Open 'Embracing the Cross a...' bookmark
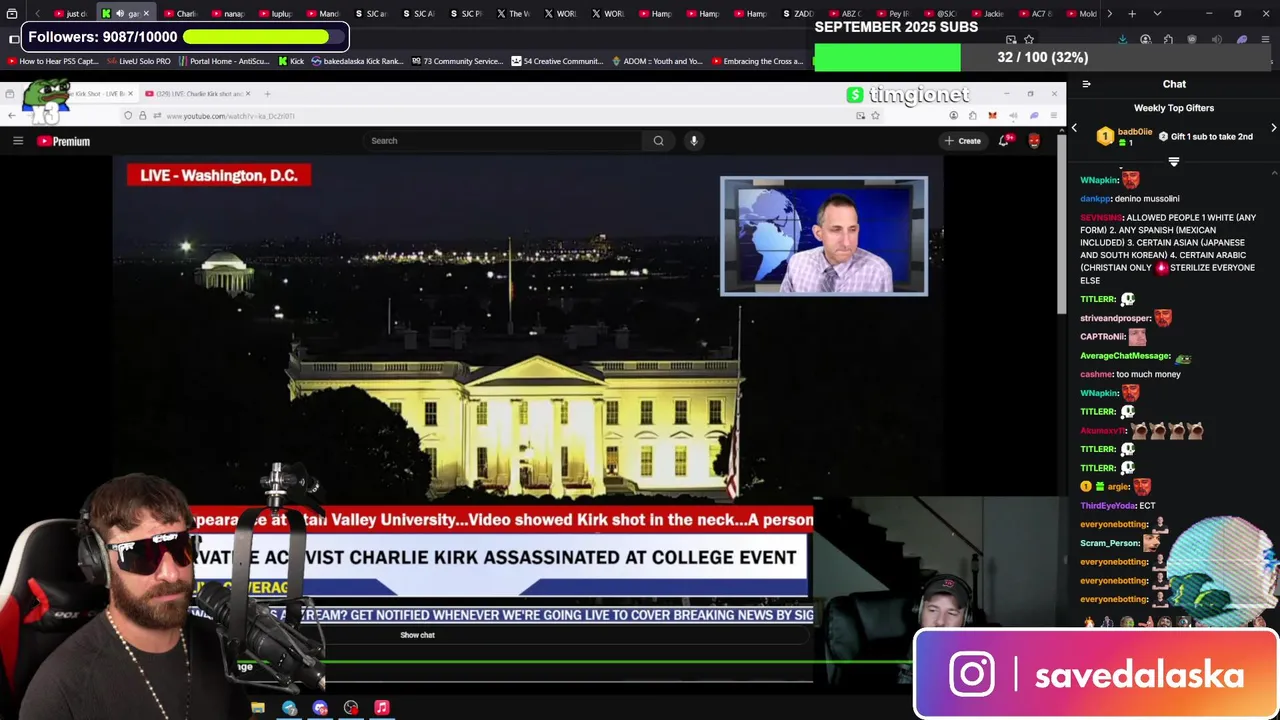This screenshot has height=720, width=1280. click(758, 61)
